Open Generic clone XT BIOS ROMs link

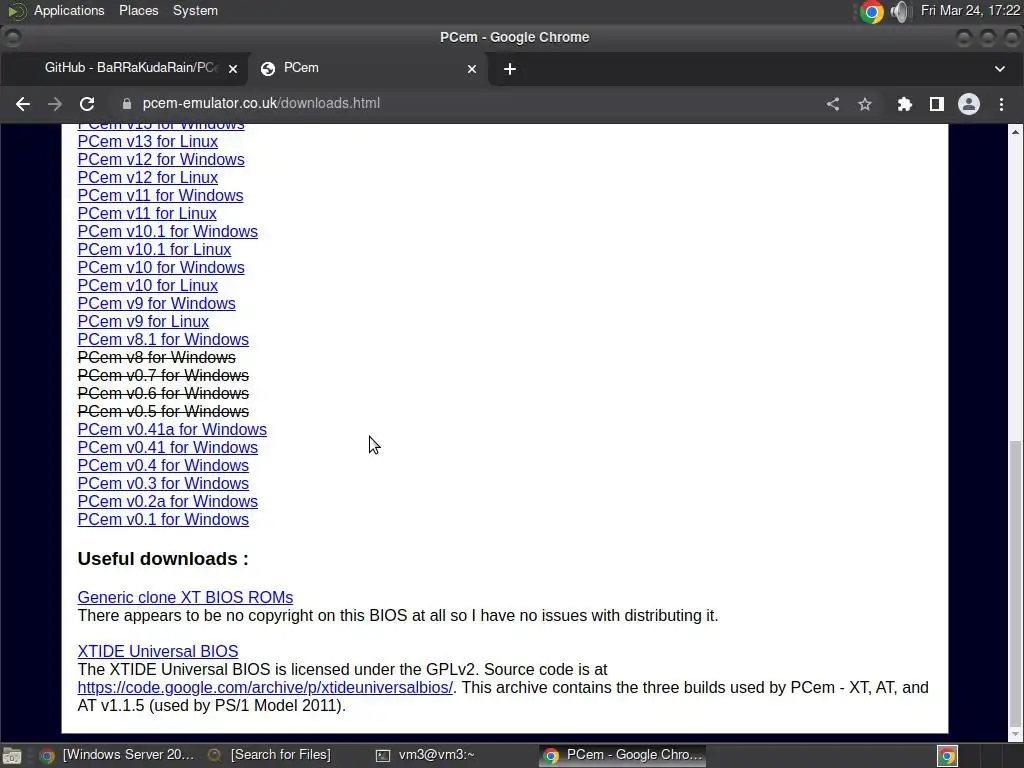coord(185,598)
